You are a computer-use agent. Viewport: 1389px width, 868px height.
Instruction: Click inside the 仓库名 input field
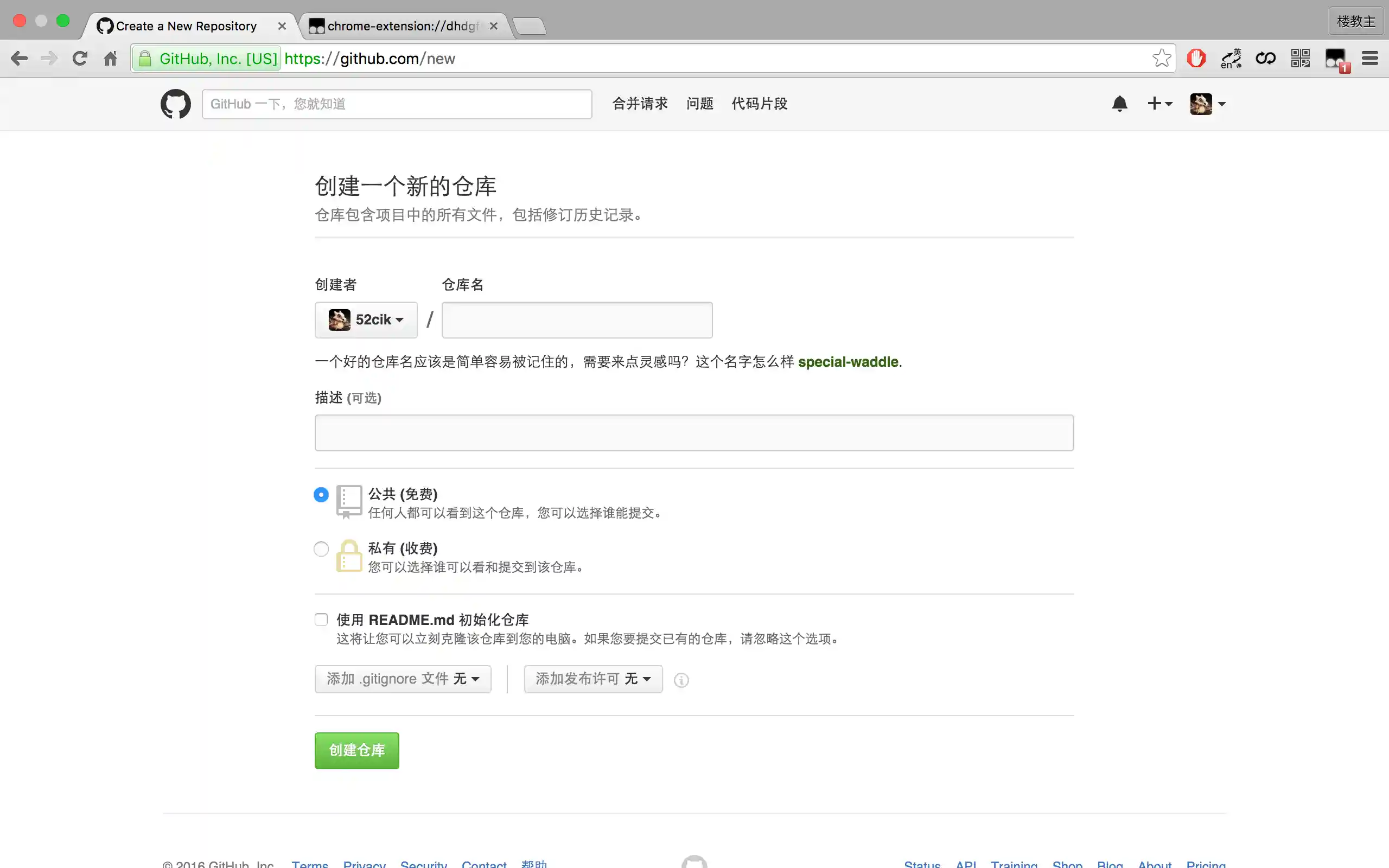tap(576, 320)
